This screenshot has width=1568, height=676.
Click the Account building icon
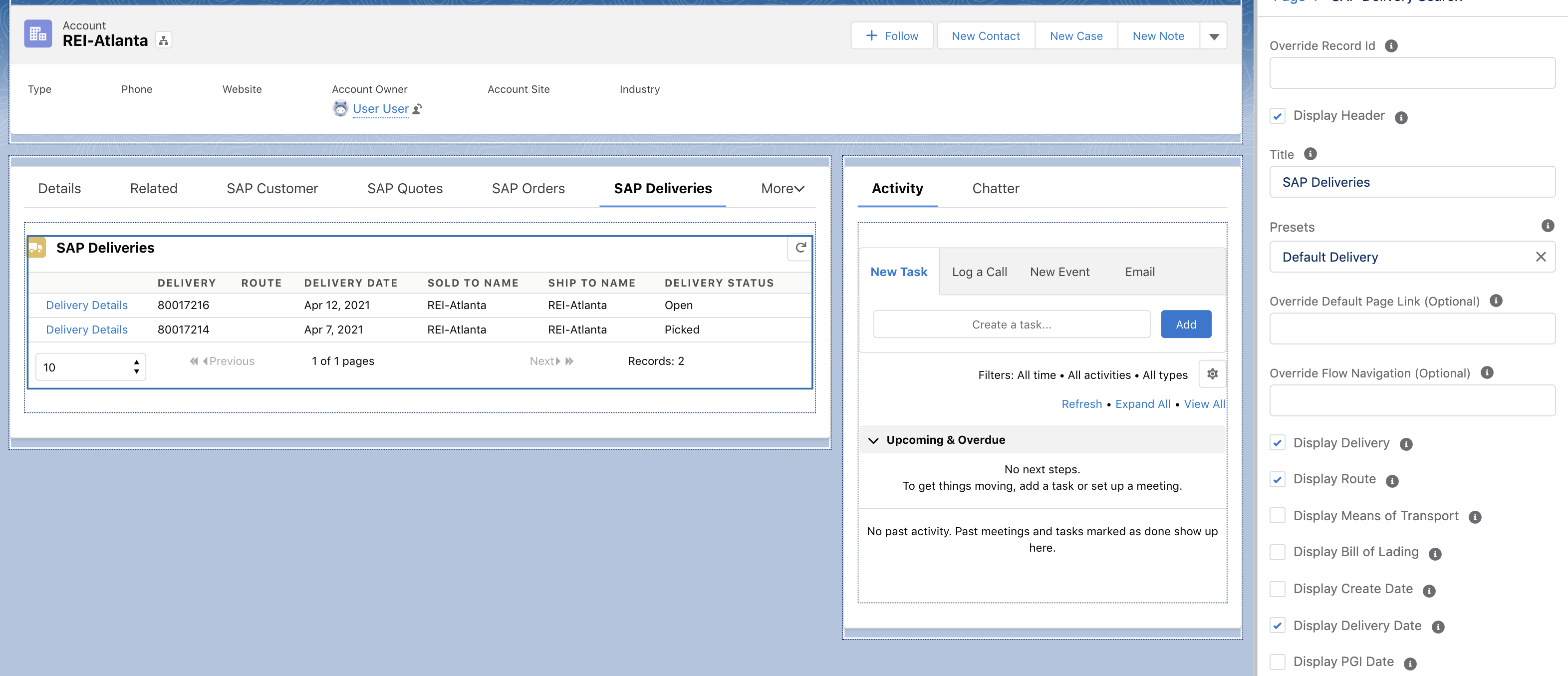[x=38, y=33]
